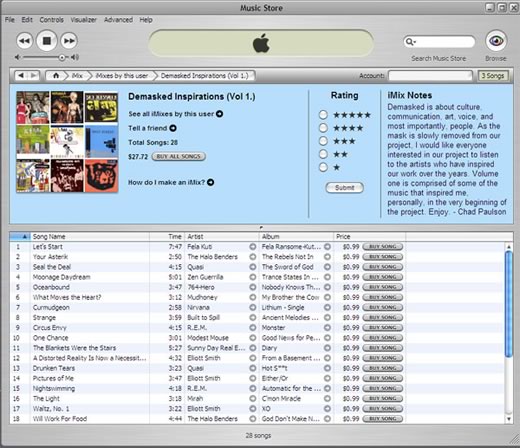The image size is (520, 448).
Task: Click the fast-forward playback button
Action: (x=69, y=41)
